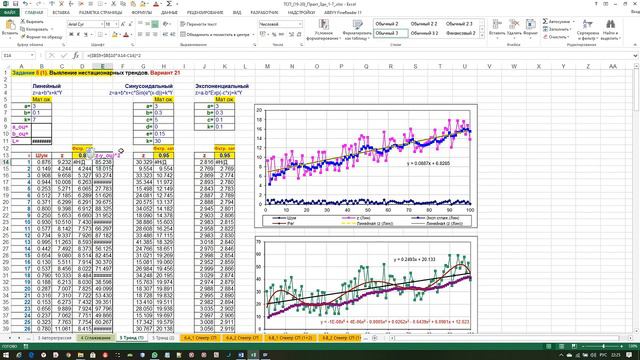This screenshot has height=360, width=640.
Task: Click the Save icon in quick access toolbar
Action: (16, 4)
